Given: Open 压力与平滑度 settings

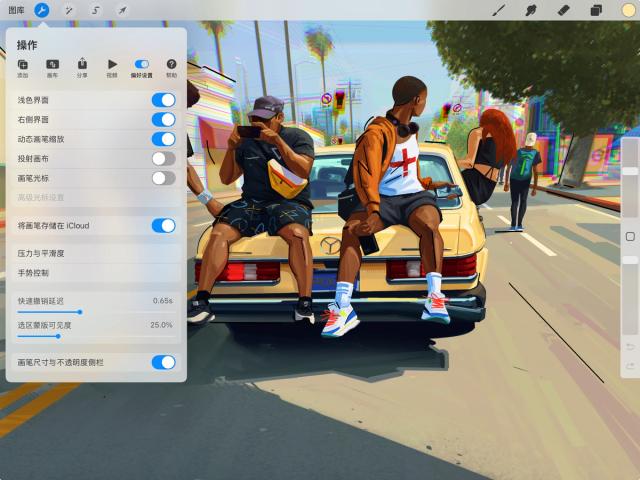Looking at the screenshot, I should 96,253.
